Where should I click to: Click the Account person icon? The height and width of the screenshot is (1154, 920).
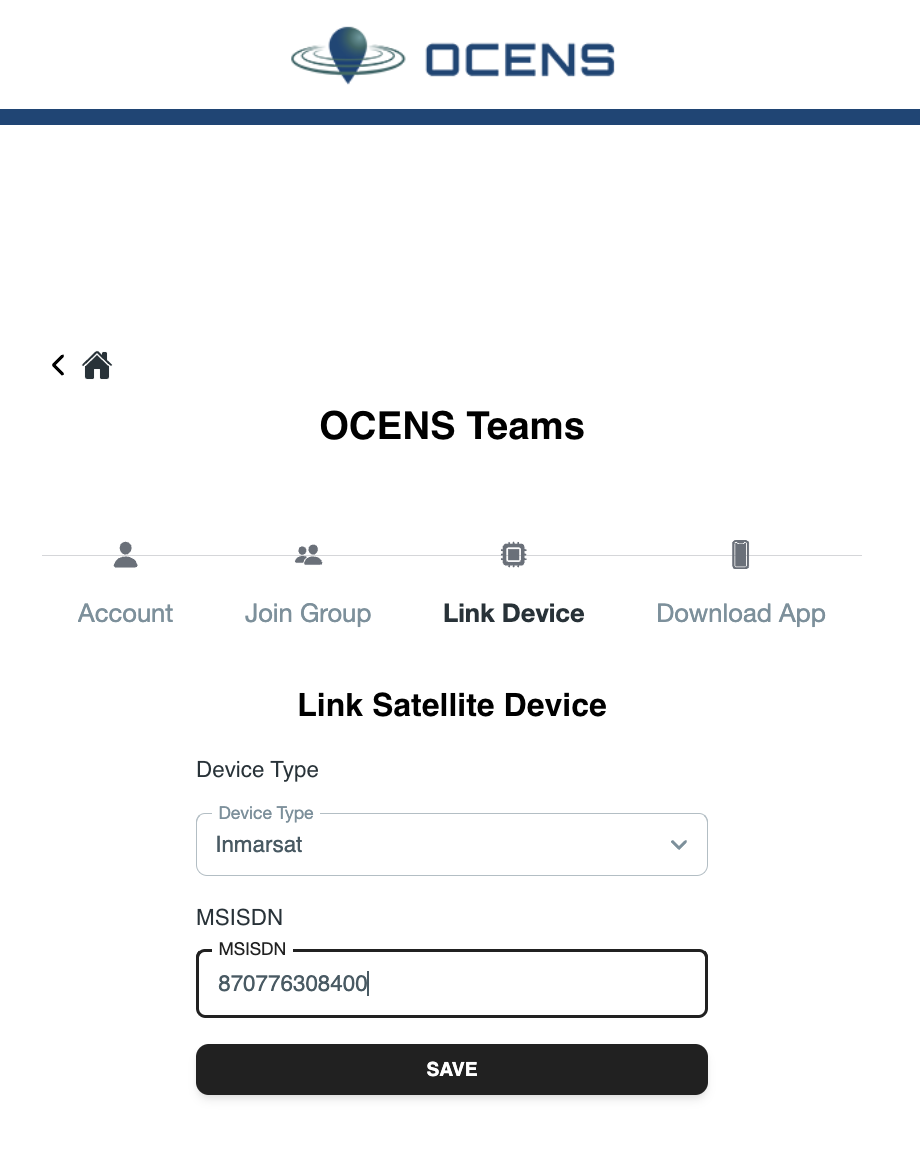coord(125,555)
